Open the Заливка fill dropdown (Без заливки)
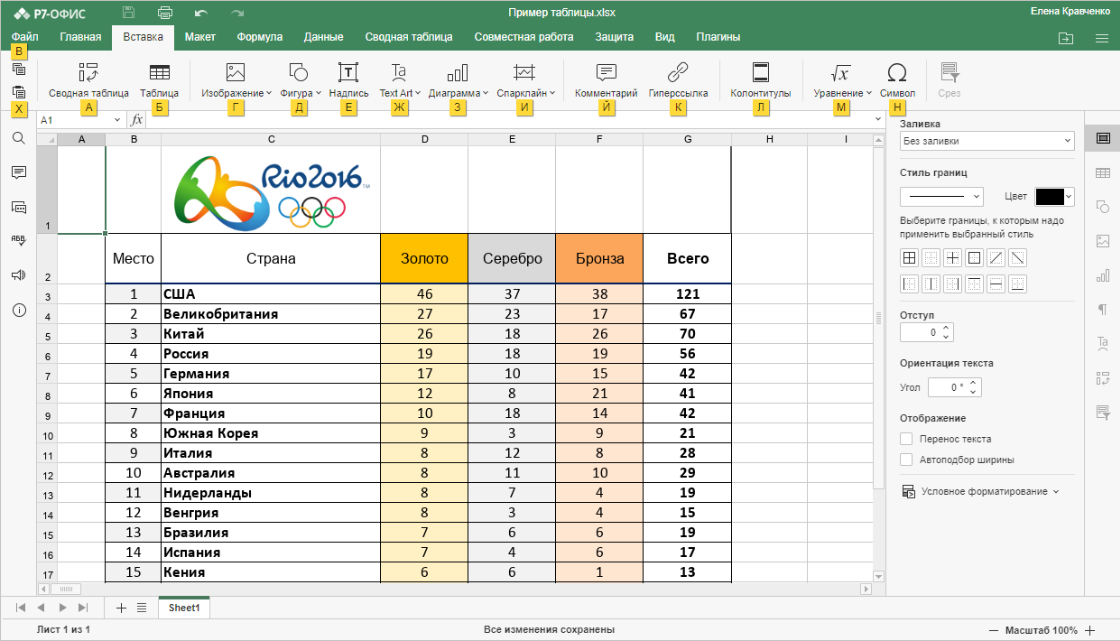The height and width of the screenshot is (641, 1120). [986, 141]
